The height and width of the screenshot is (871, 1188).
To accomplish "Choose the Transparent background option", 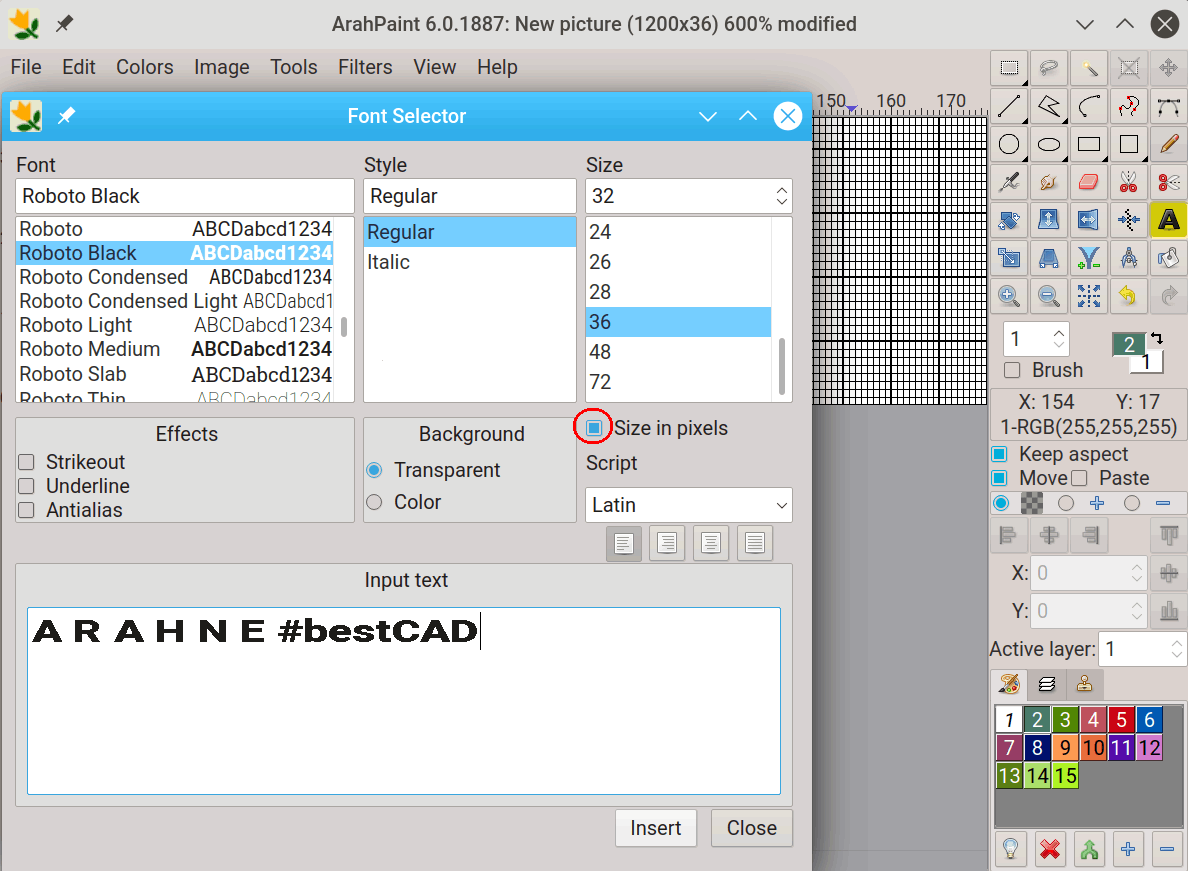I will (x=374, y=470).
